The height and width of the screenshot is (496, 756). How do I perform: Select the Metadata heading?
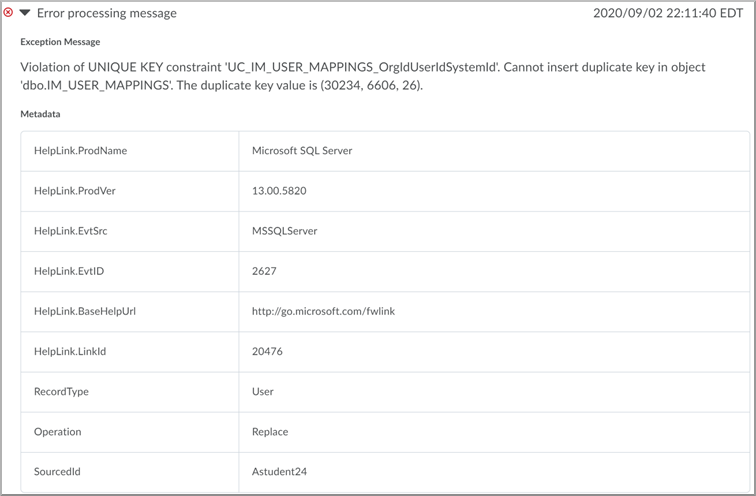(x=40, y=114)
